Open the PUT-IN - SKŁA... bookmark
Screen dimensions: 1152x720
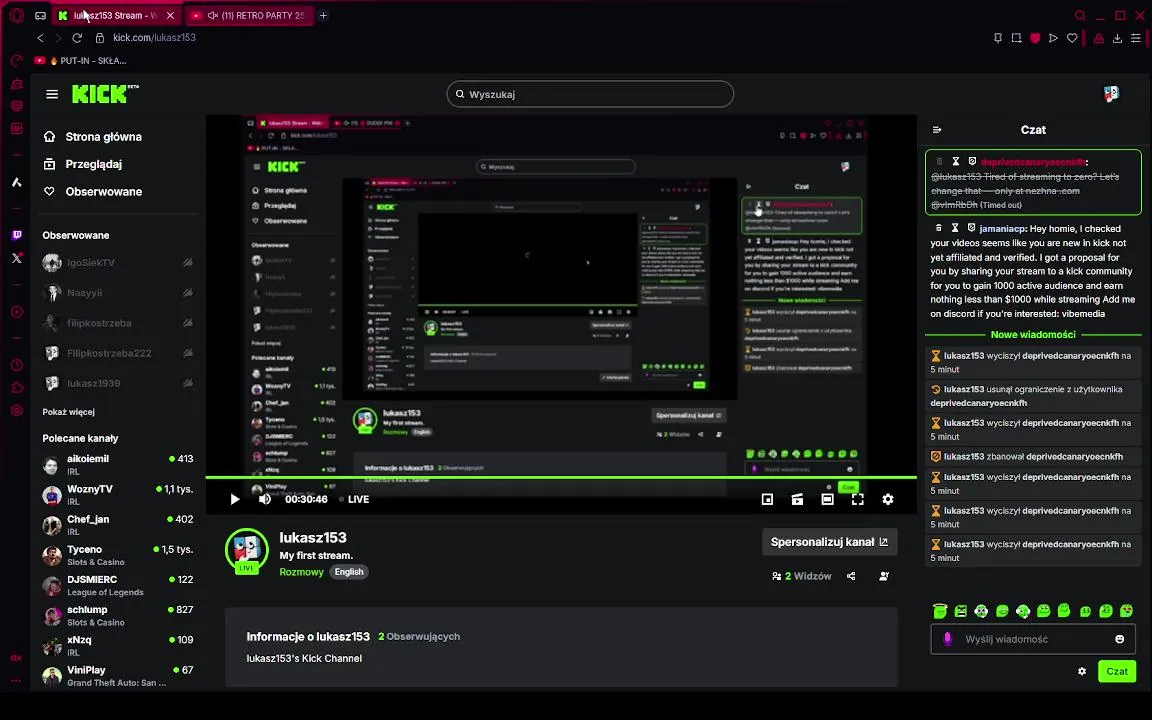click(x=81, y=61)
